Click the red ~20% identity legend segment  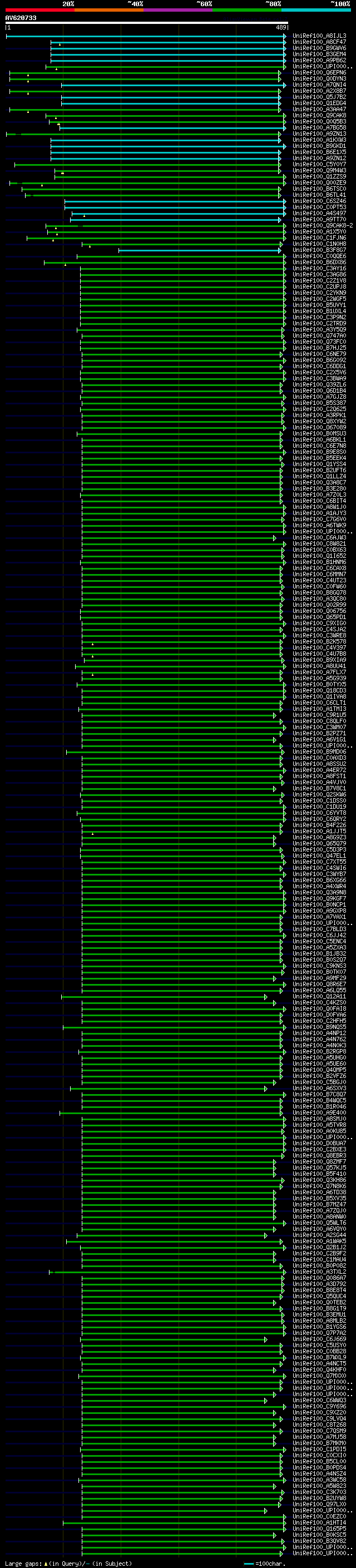coord(39,10)
